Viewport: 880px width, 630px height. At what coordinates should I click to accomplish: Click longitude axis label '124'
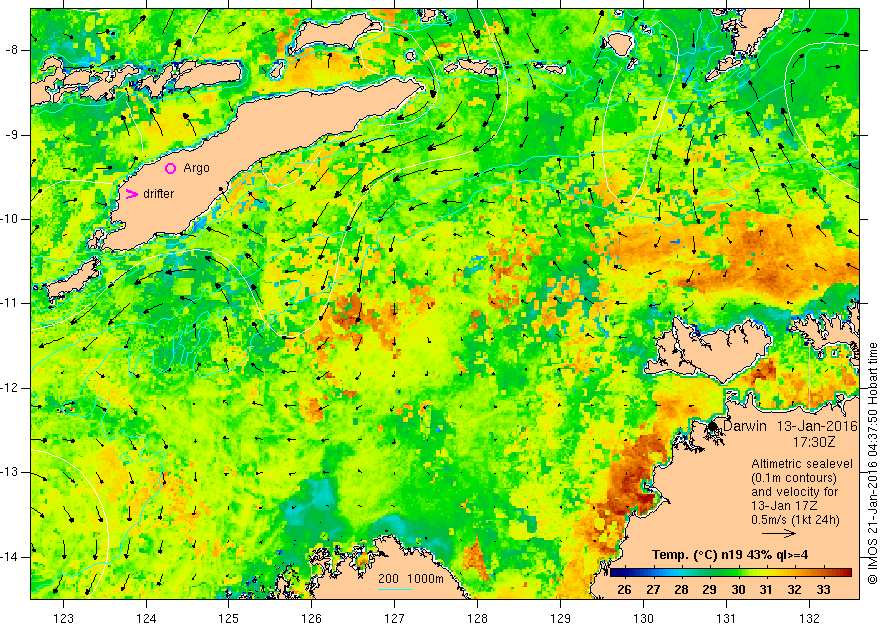tap(146, 619)
